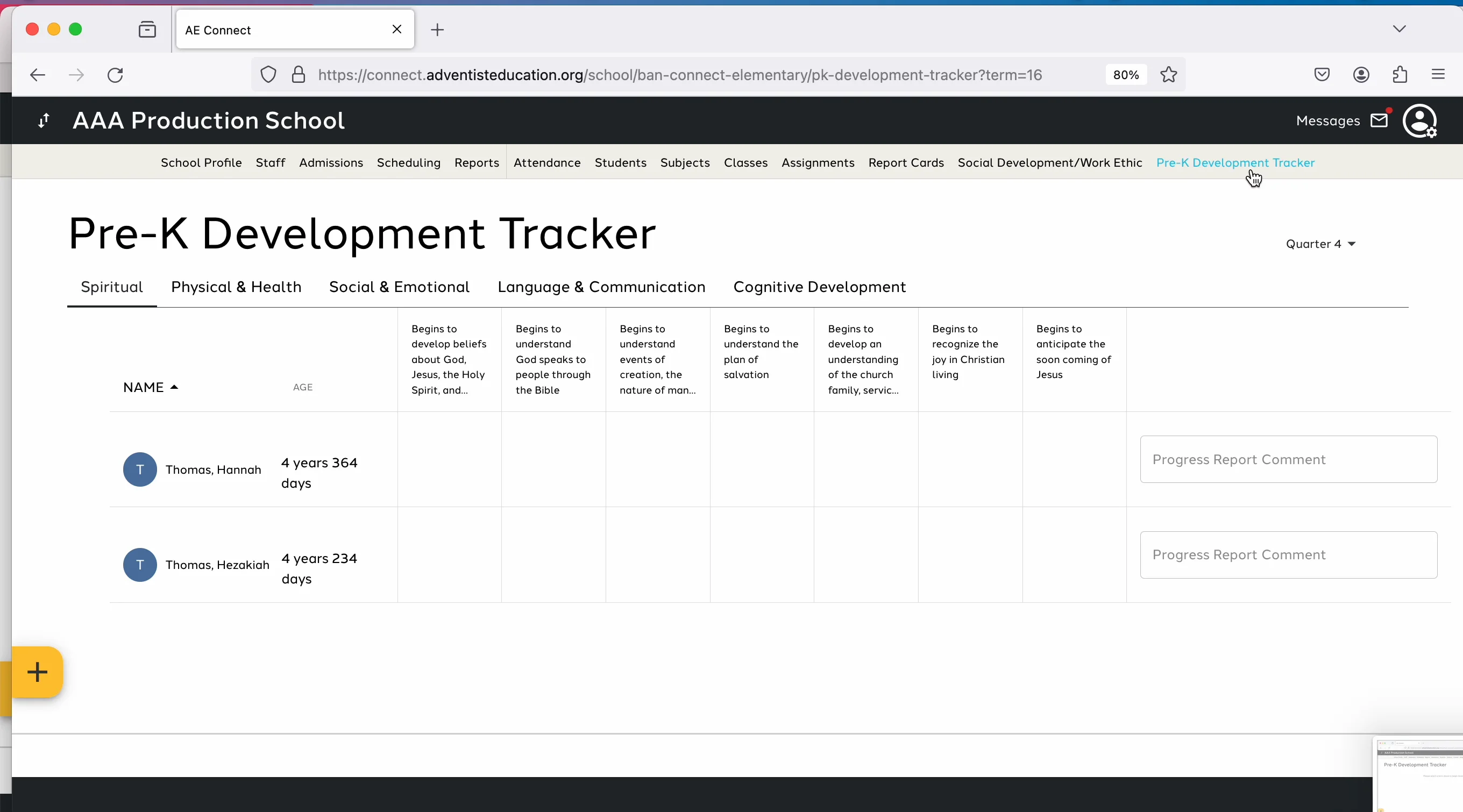1463x812 pixels.
Task: Open the Pre-K Development Tracker link
Action: 1235,163
